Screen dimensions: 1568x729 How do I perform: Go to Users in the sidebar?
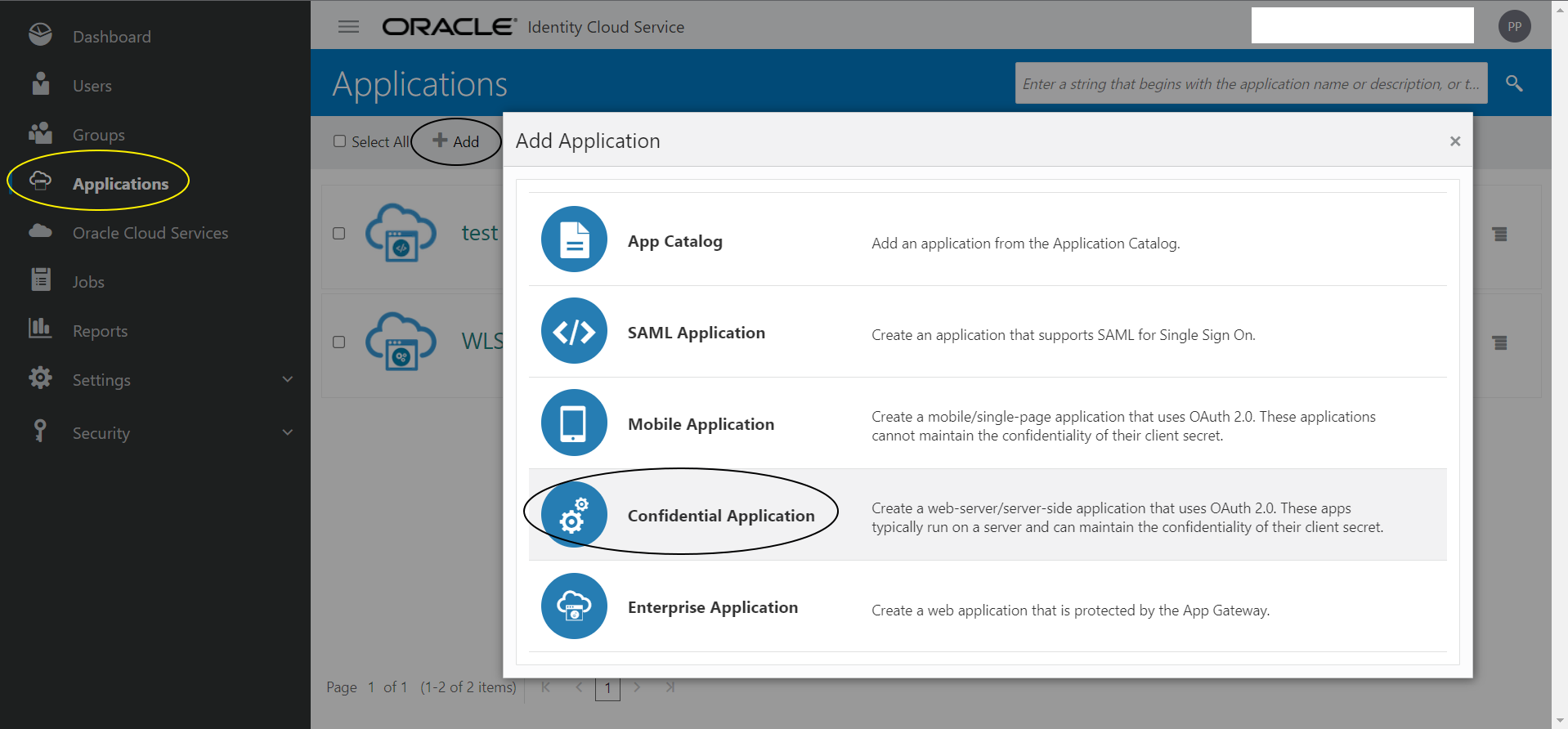tap(92, 86)
